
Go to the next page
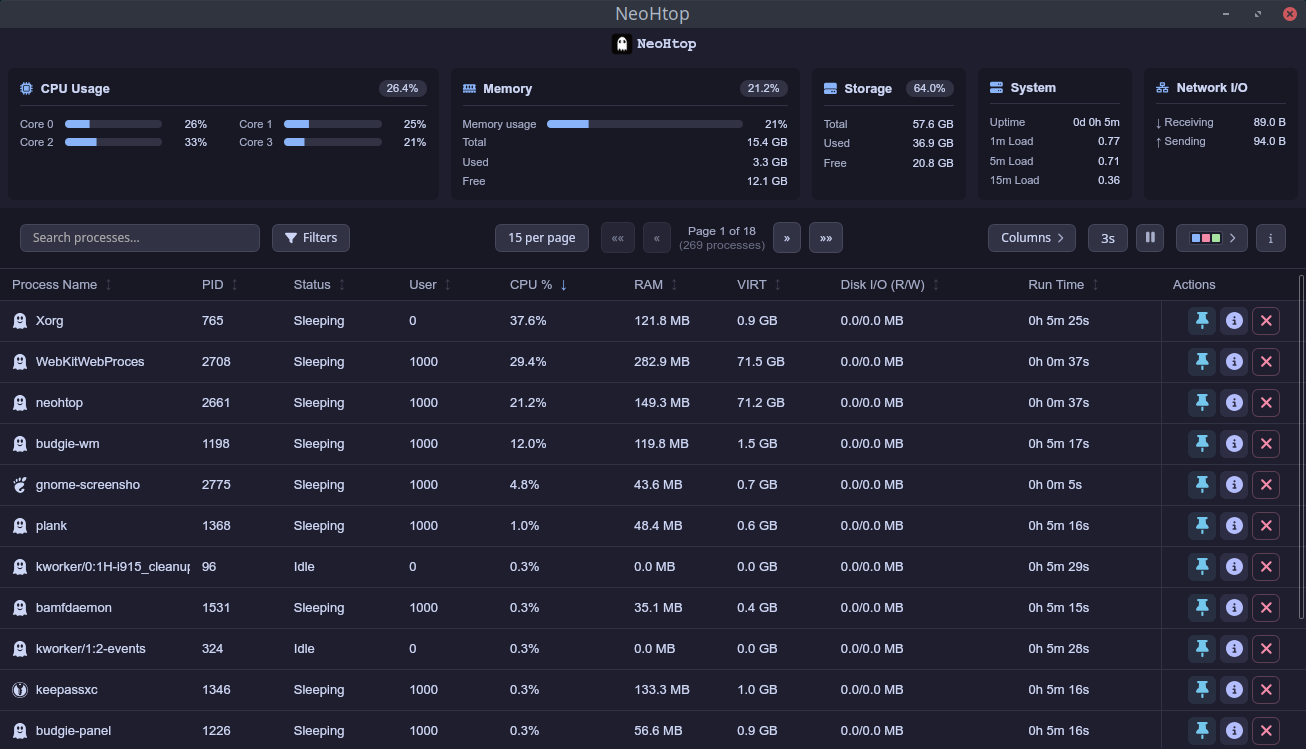(x=787, y=238)
